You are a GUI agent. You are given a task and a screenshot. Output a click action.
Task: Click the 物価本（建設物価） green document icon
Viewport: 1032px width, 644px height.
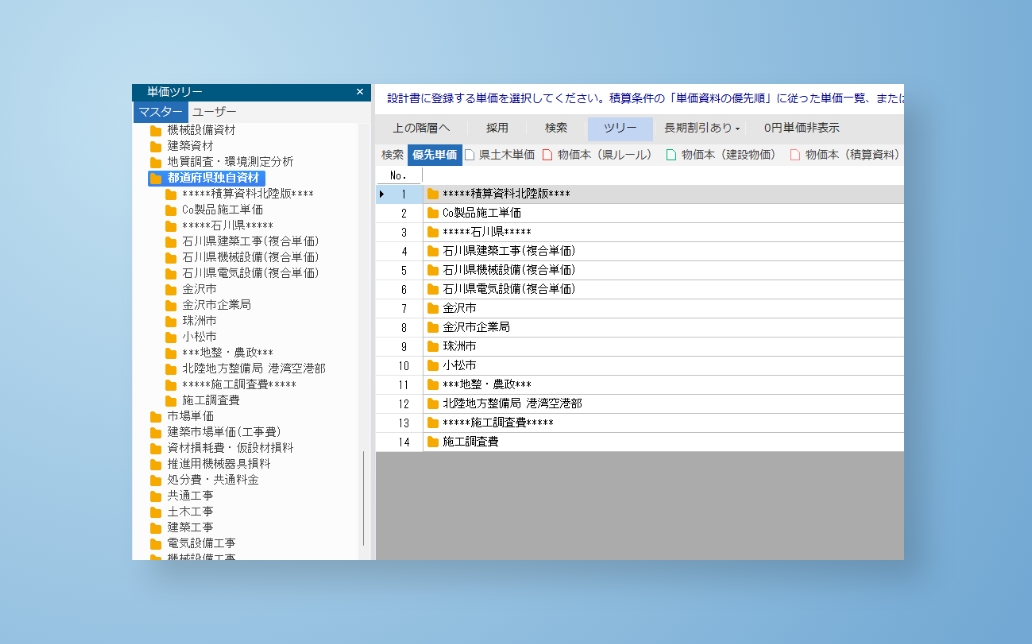tap(671, 155)
